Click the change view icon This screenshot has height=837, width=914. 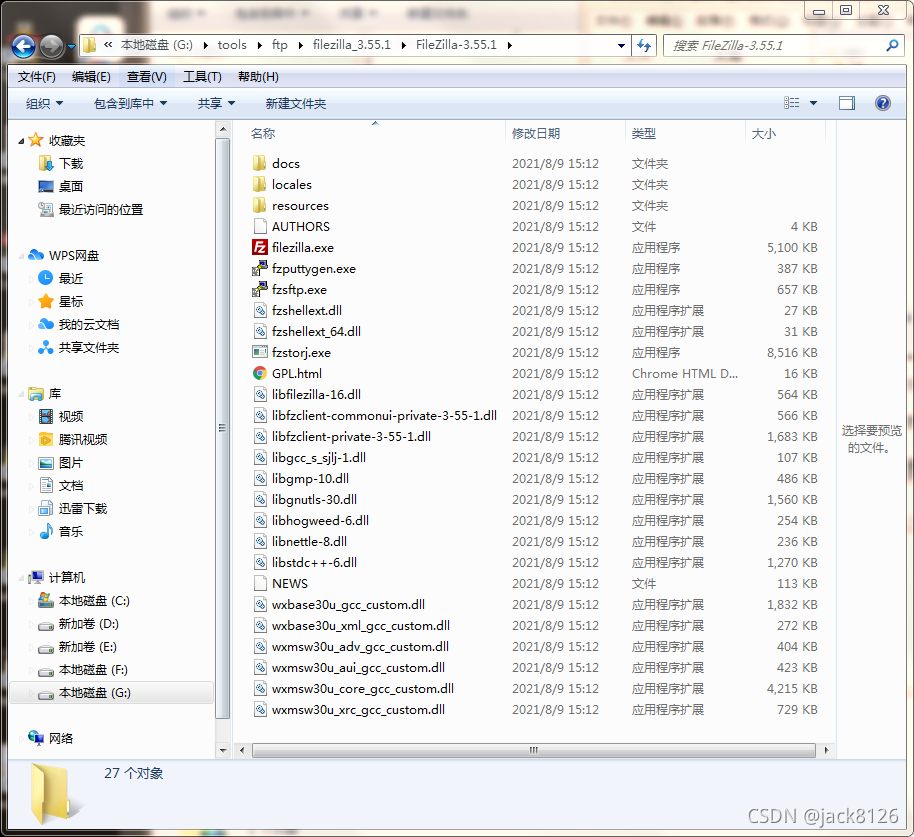pos(792,103)
